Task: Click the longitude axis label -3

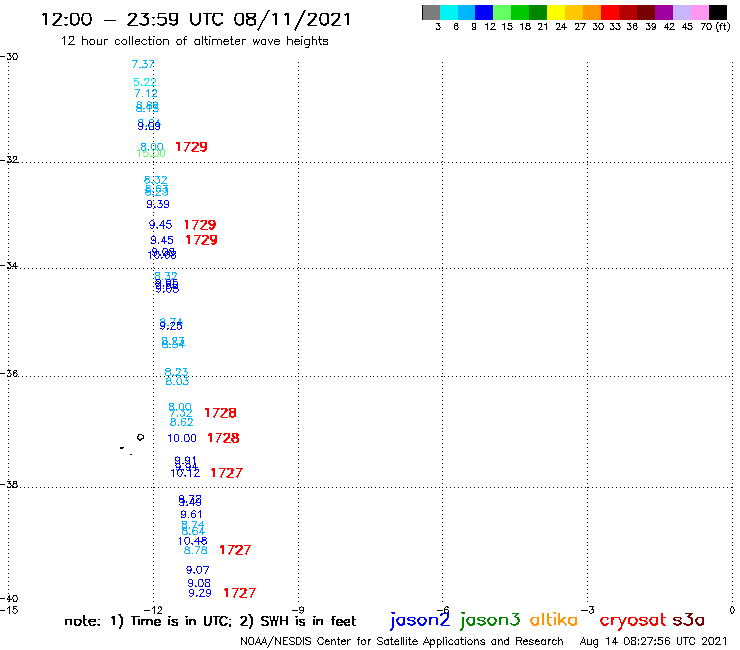Action: 588,610
